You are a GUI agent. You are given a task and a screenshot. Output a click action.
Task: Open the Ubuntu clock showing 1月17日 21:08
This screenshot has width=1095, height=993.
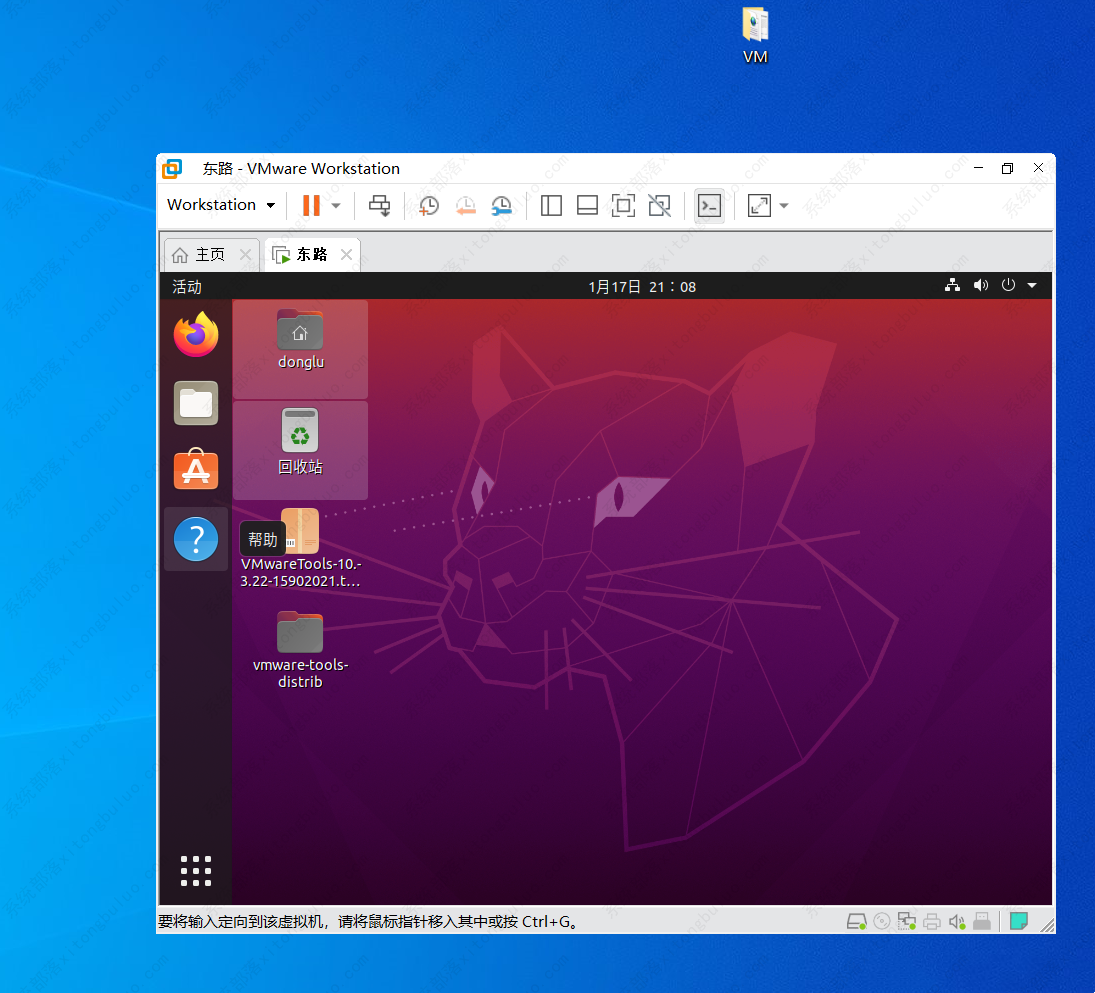(x=642, y=287)
